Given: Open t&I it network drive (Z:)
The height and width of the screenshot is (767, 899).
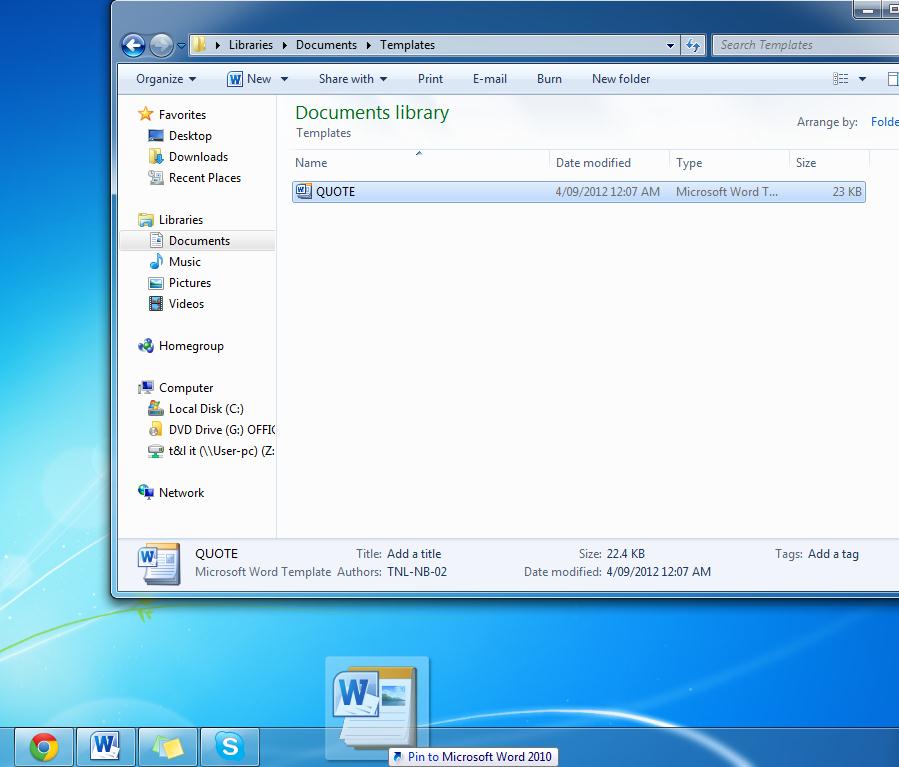Looking at the screenshot, I should (221, 451).
